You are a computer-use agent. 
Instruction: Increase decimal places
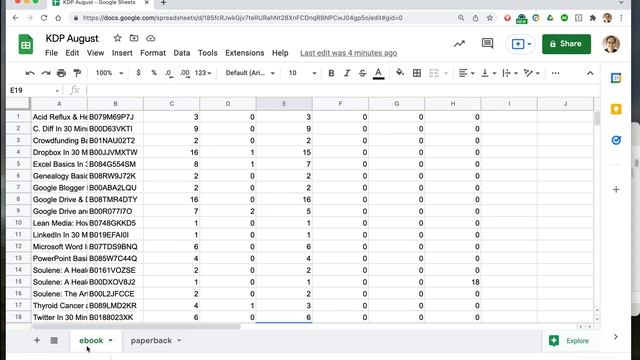click(x=185, y=73)
